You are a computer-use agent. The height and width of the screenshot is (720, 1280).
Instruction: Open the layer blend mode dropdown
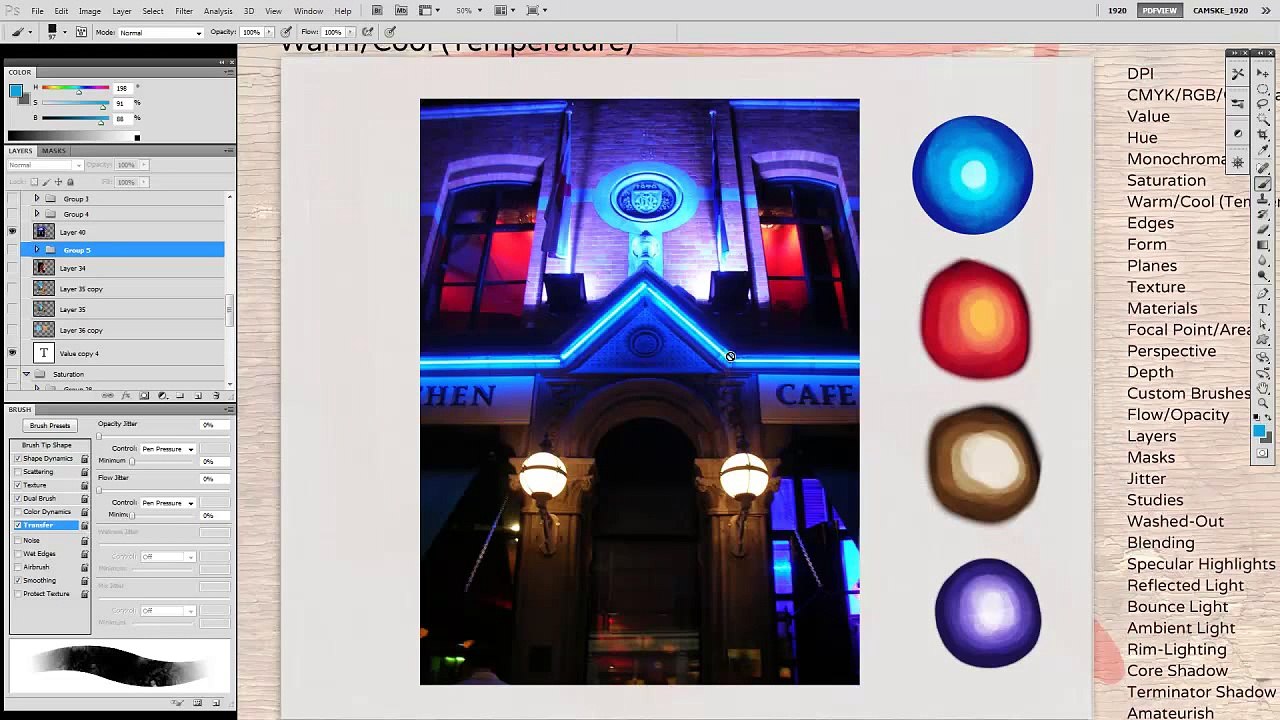[43, 165]
